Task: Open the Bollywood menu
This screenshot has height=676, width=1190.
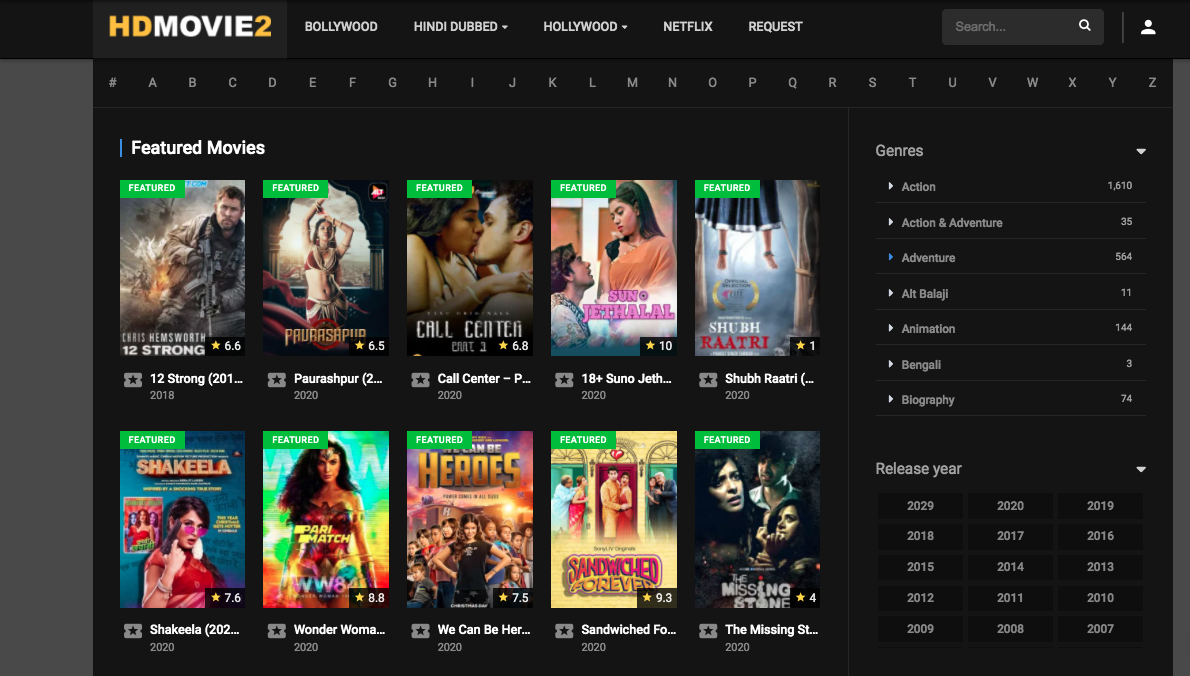Action: point(341,27)
